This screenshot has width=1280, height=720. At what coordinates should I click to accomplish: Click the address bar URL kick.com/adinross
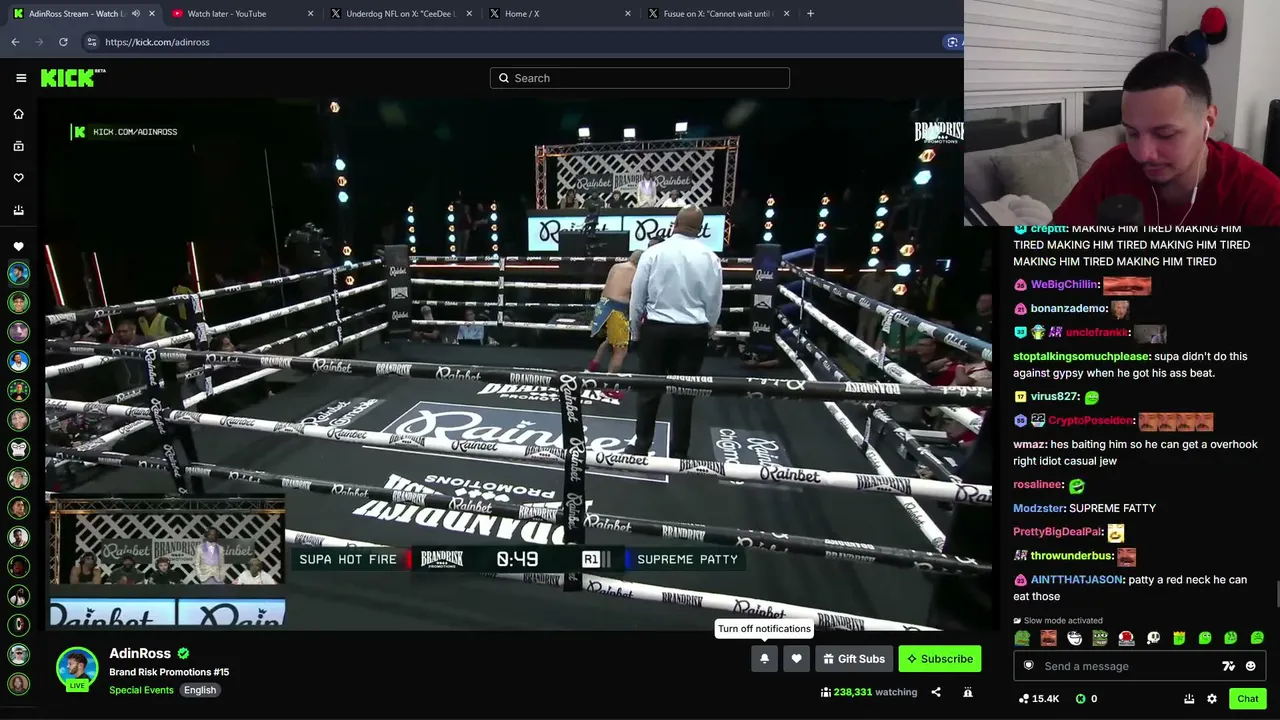157,42
